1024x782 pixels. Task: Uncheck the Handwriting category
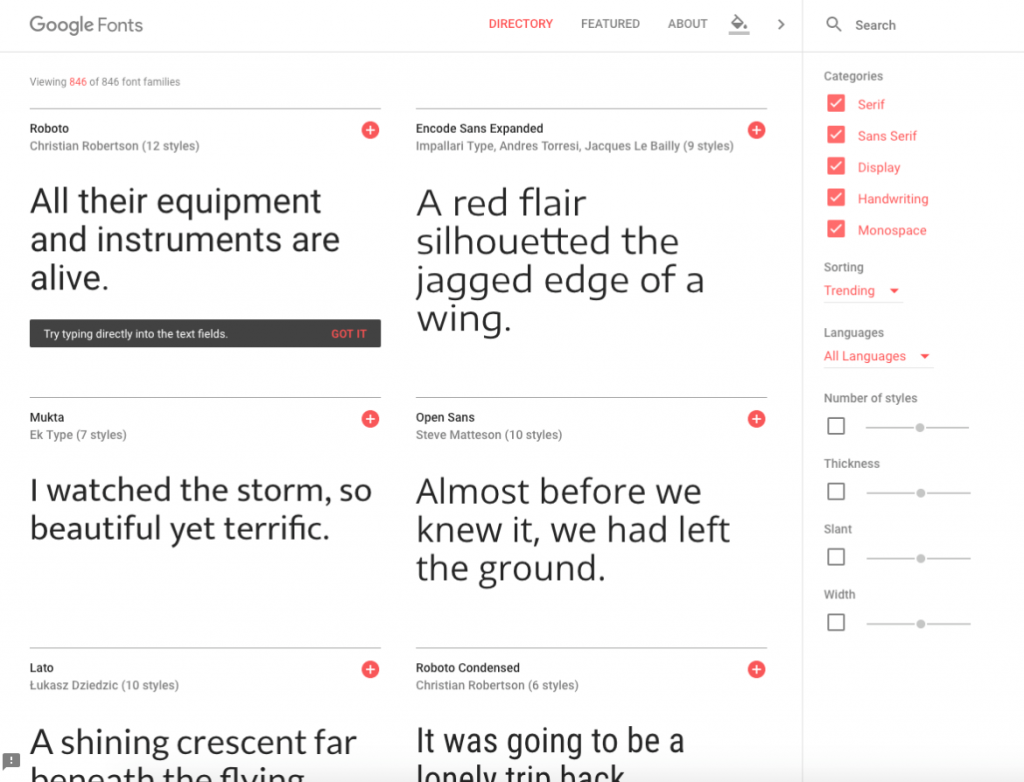coord(836,197)
